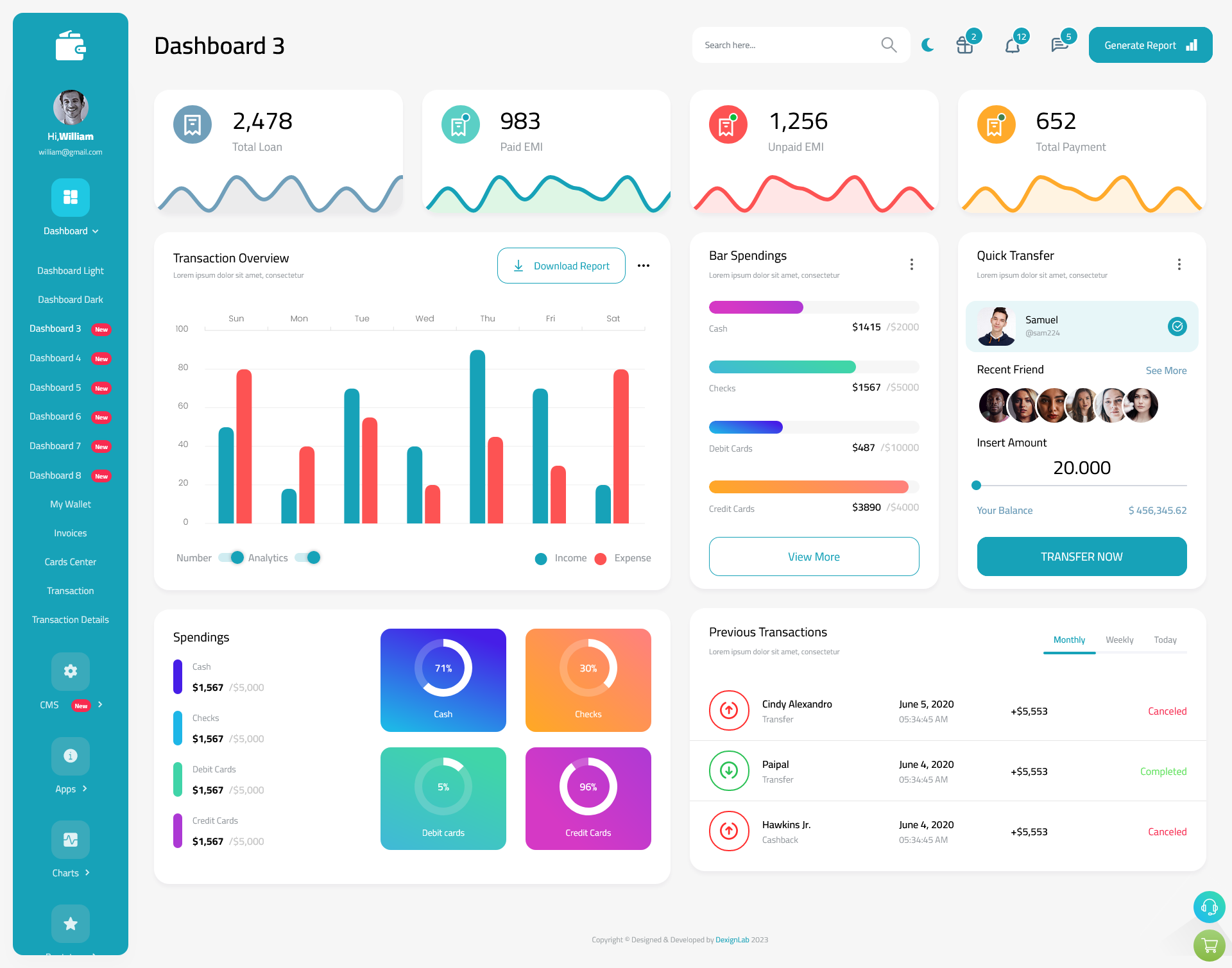Click the Cards Center sidebar icon
Image resolution: width=1232 pixels, height=968 pixels.
[70, 561]
